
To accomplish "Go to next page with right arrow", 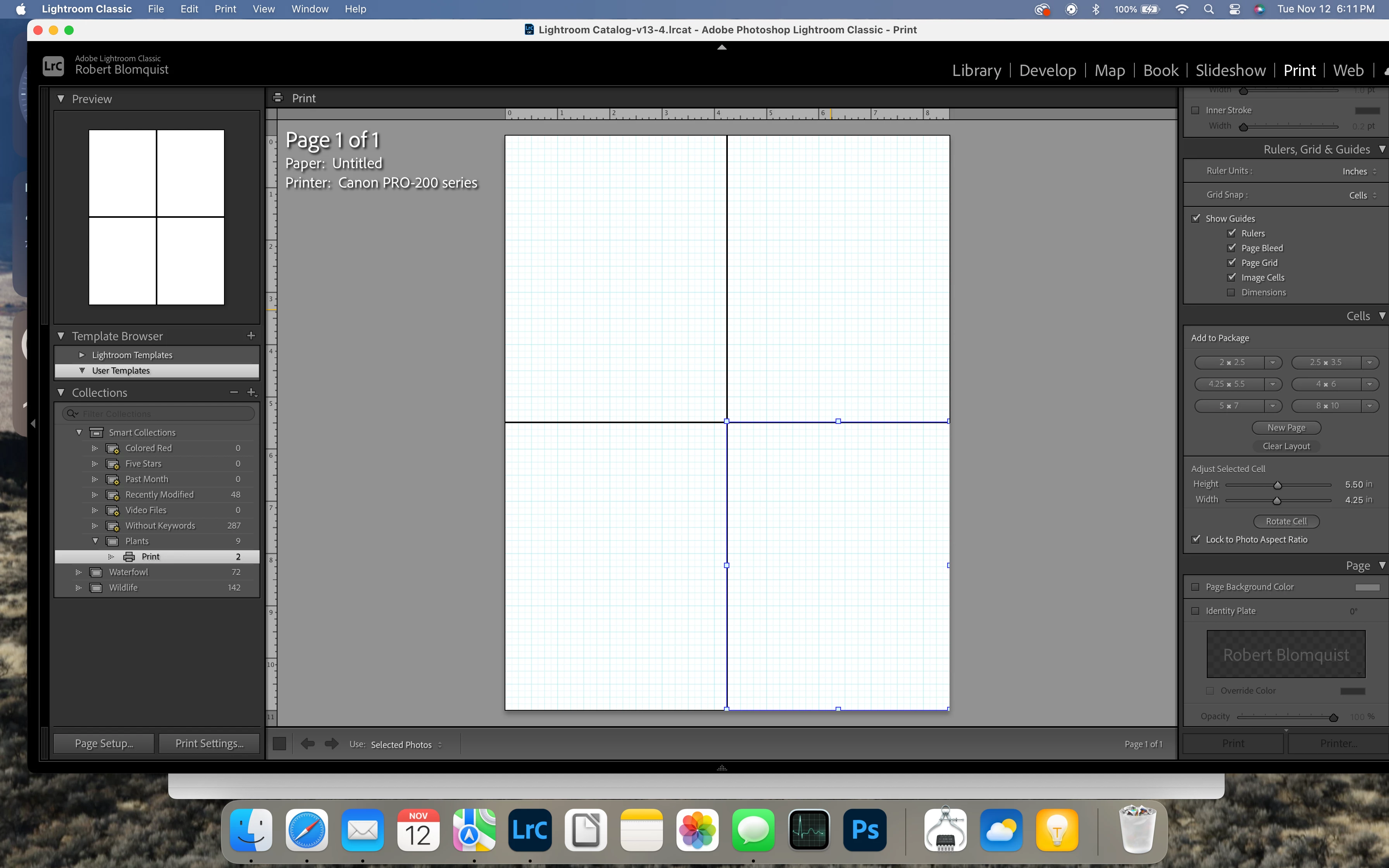I will click(x=332, y=744).
